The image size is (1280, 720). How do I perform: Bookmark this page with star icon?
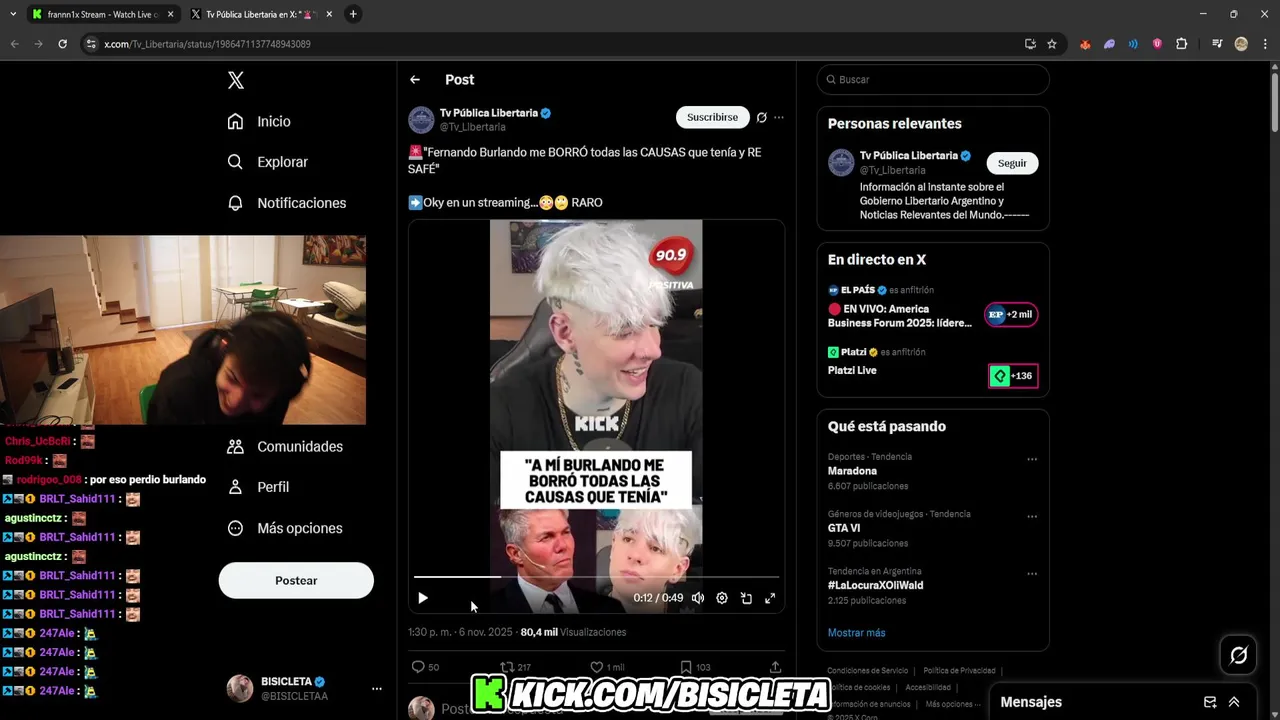[x=1052, y=44]
